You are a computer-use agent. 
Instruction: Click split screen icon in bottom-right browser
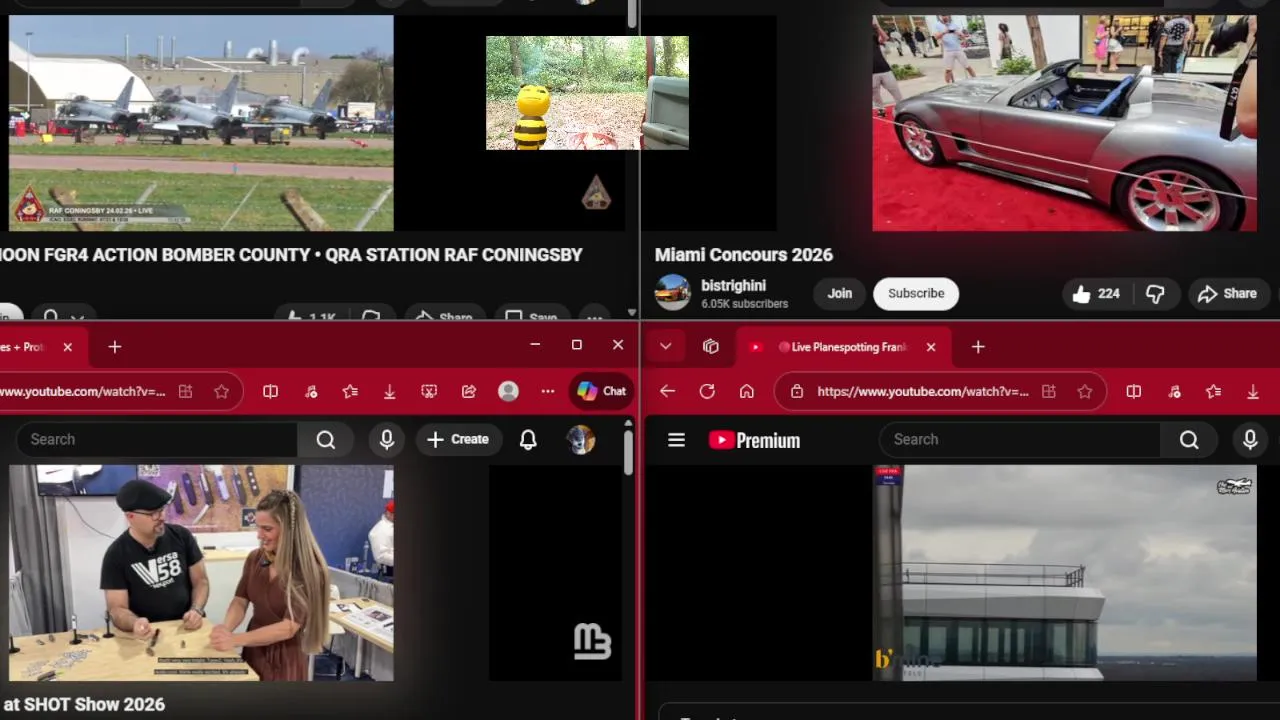1133,392
